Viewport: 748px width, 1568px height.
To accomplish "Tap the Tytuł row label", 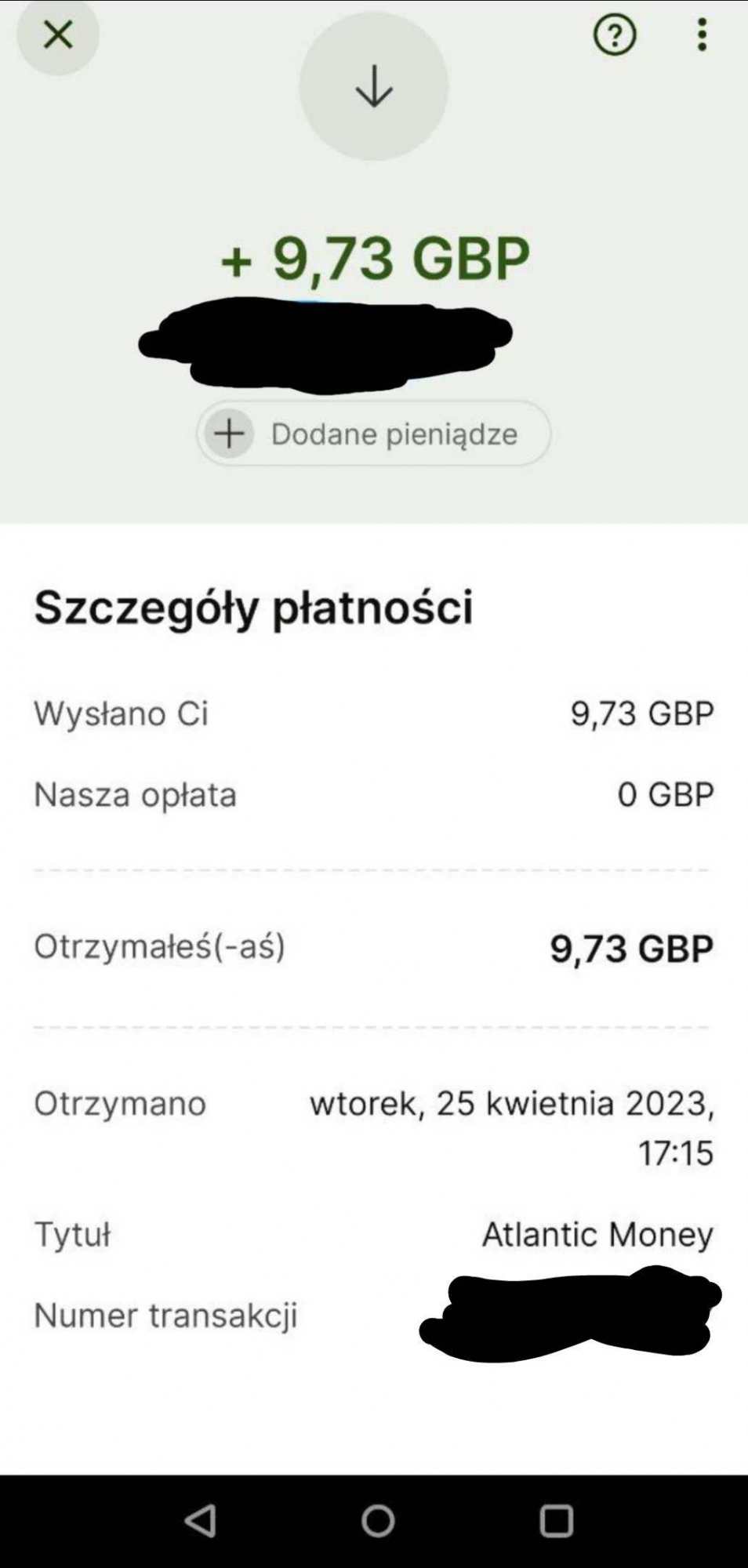I will click(72, 1235).
